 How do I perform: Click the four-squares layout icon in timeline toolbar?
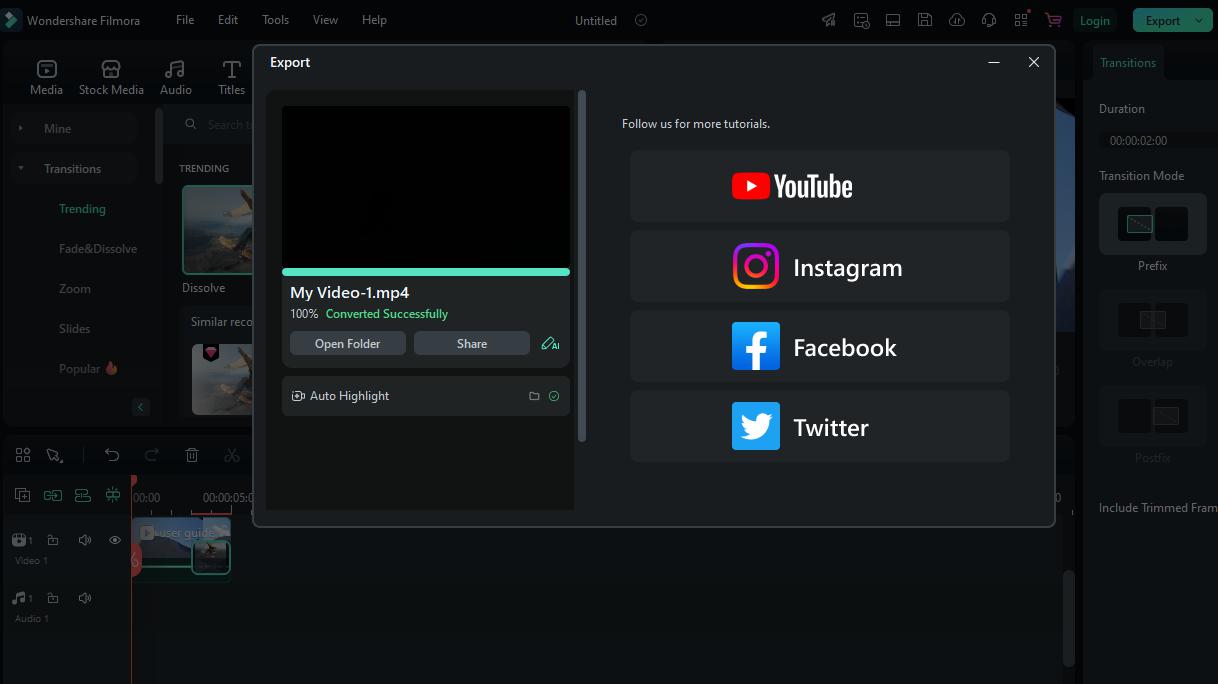(x=23, y=455)
